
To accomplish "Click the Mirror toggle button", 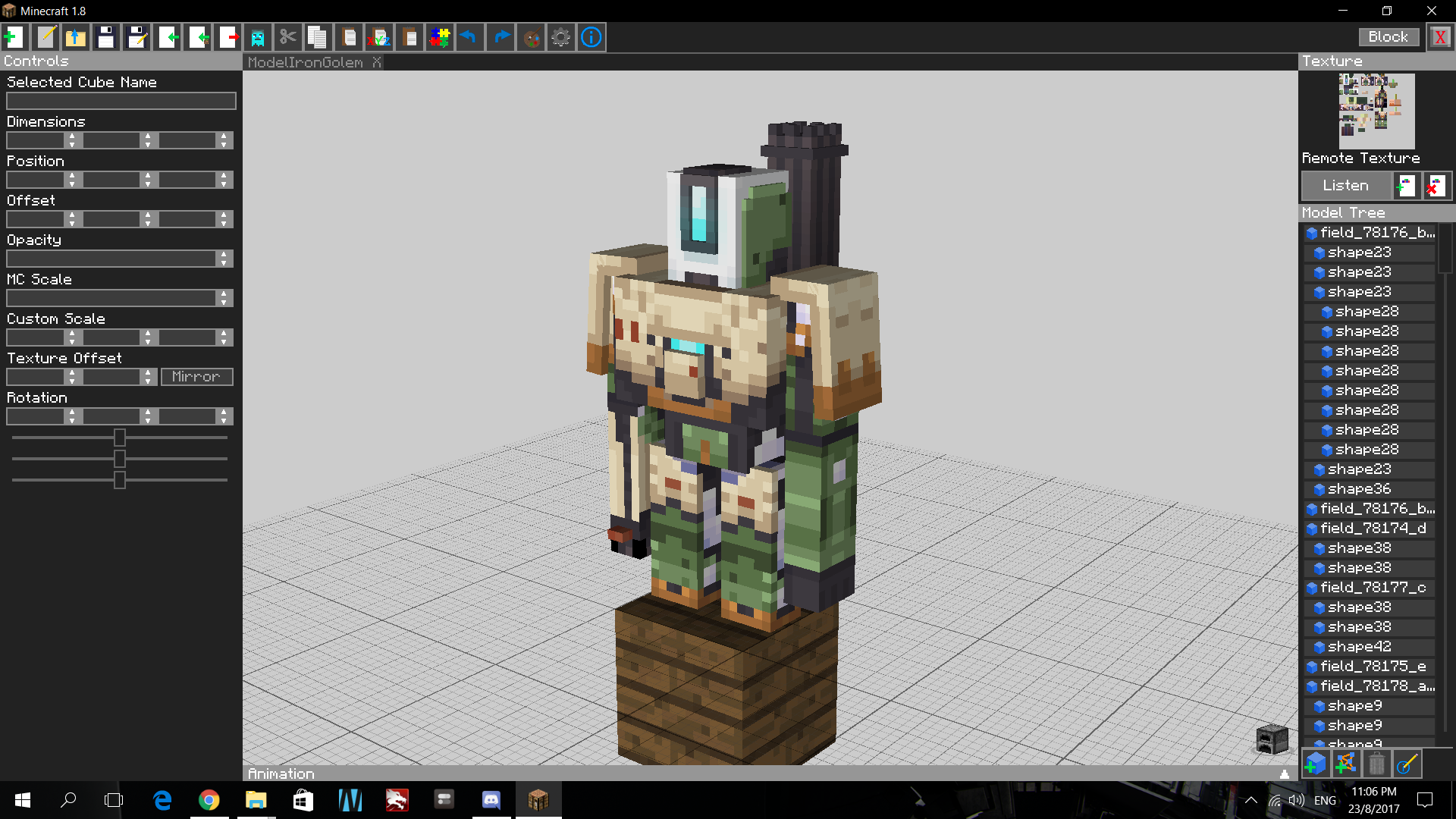I will pos(196,376).
